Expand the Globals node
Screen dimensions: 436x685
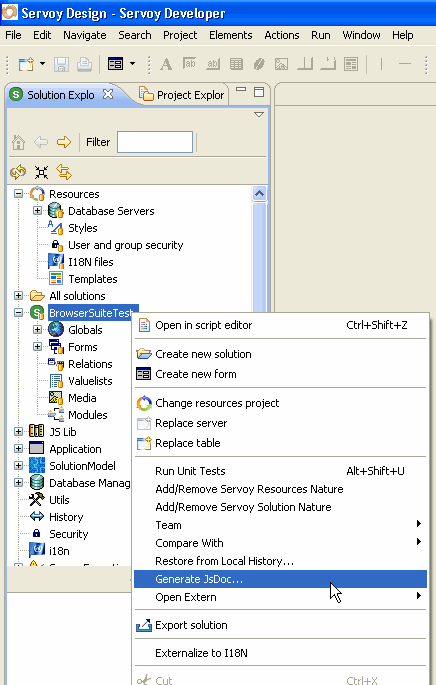click(38, 329)
